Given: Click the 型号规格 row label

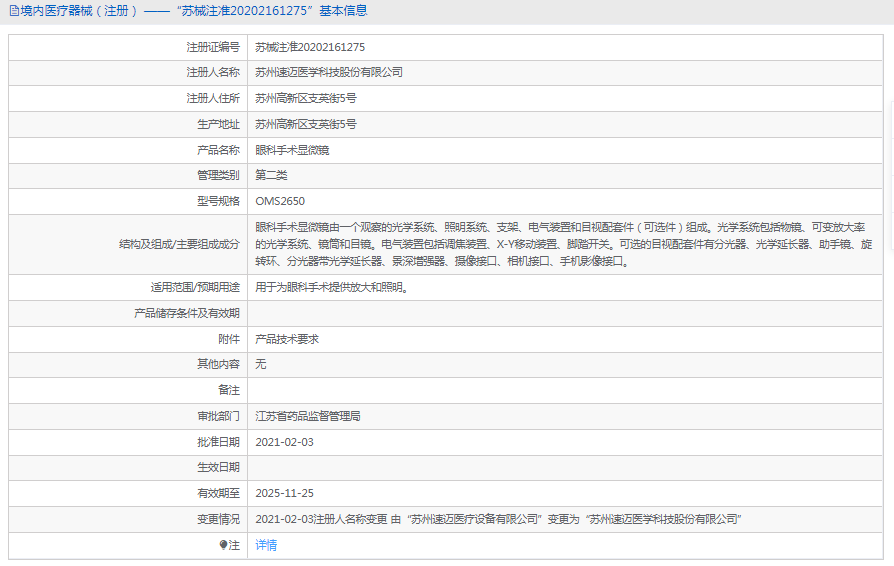Looking at the screenshot, I should 218,201.
